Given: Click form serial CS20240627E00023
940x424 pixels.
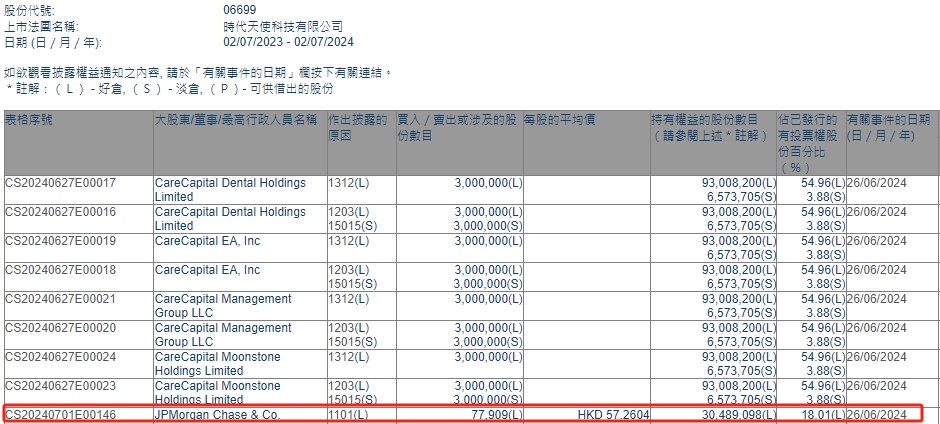Looking at the screenshot, I should pyautogui.click(x=61, y=386).
